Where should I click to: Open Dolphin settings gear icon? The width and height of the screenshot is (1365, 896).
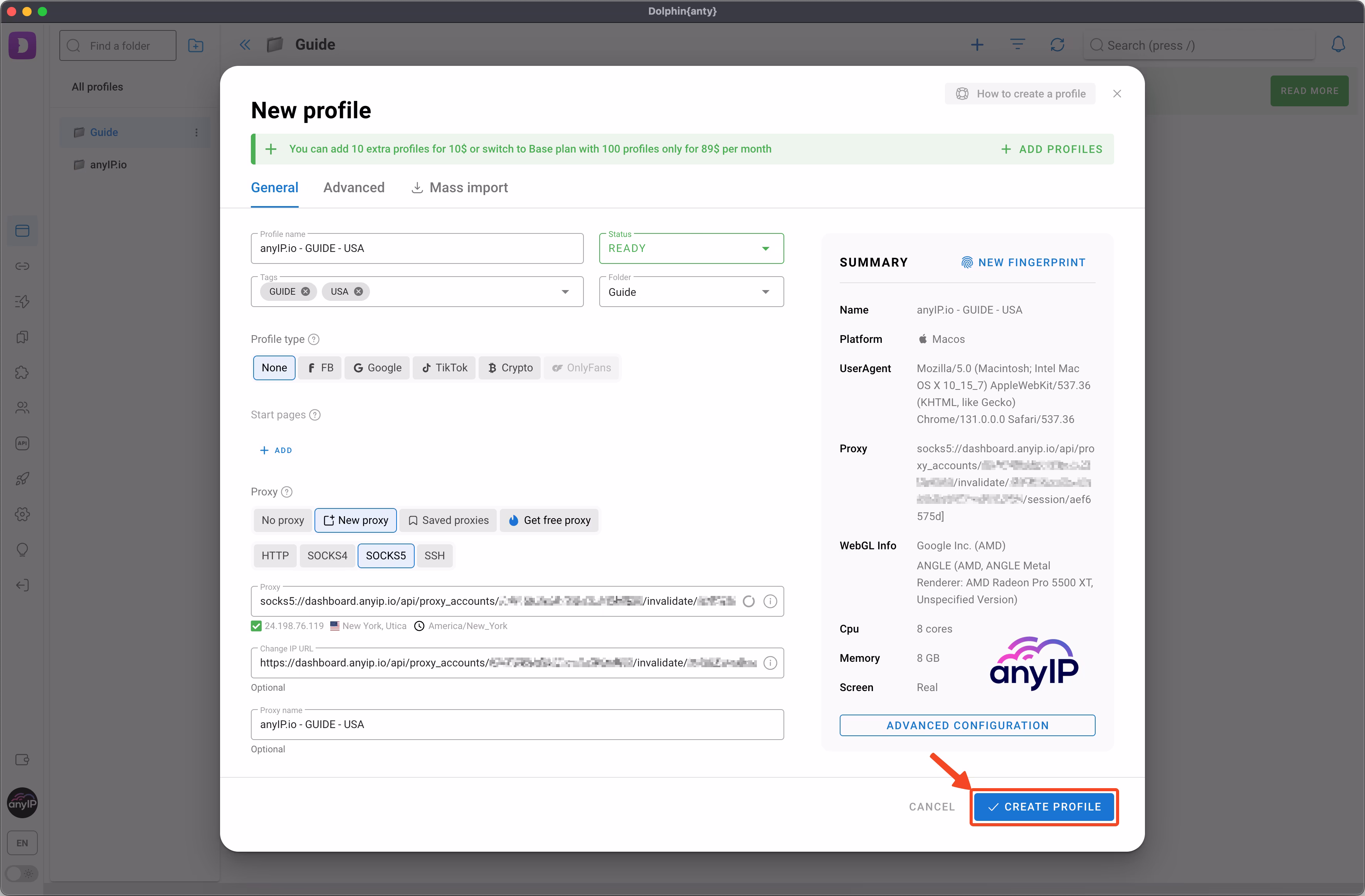22,514
